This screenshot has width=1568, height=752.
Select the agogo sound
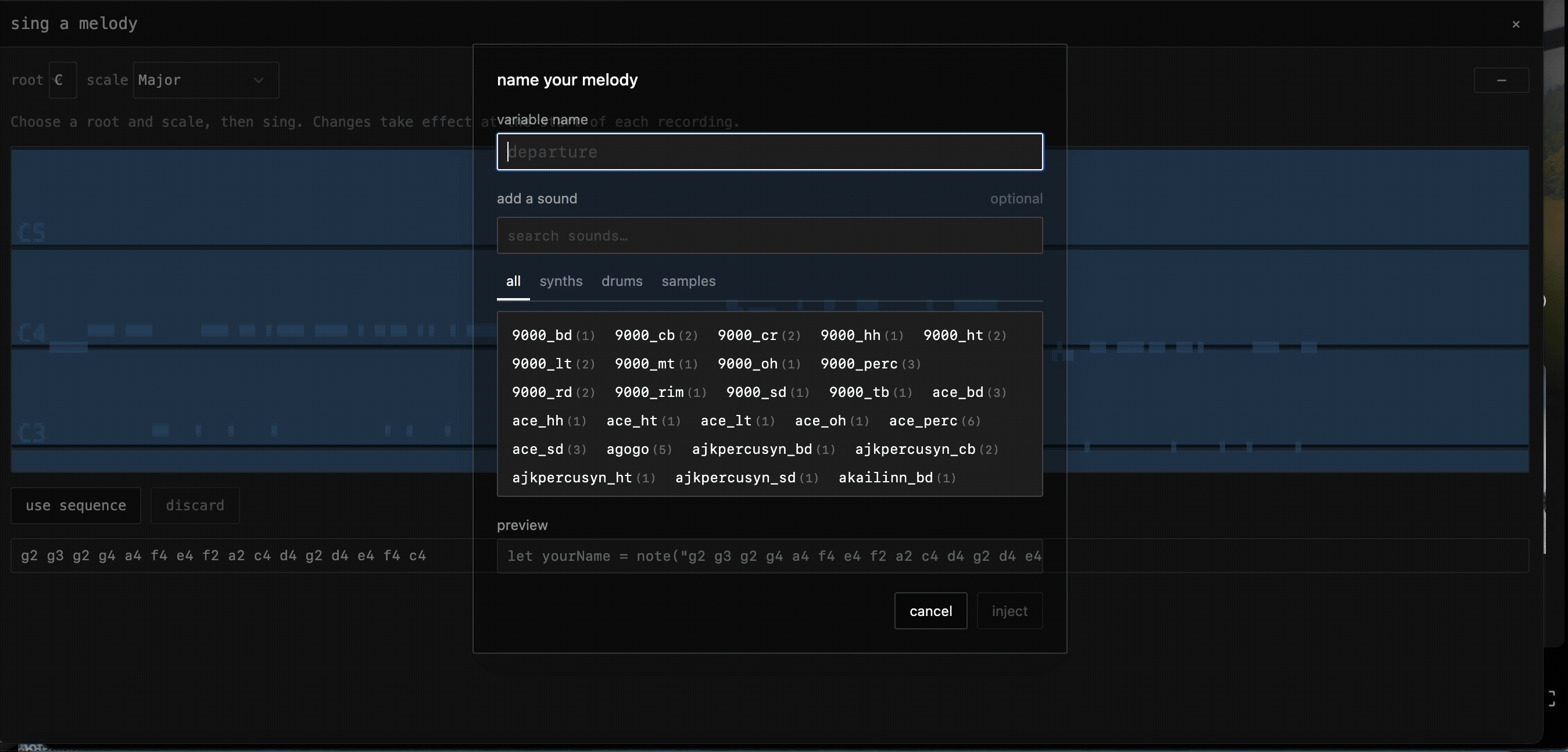pos(628,449)
